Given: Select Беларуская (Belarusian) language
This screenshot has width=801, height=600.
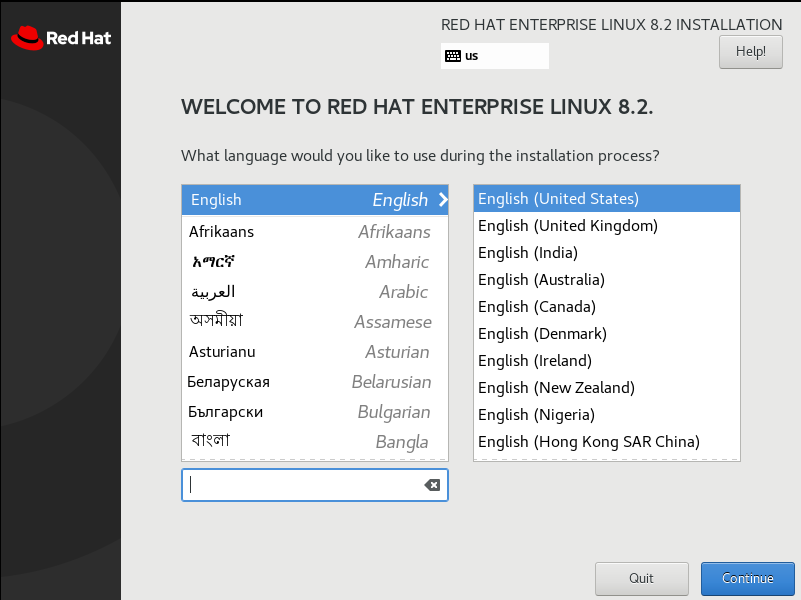Looking at the screenshot, I should coord(315,382).
